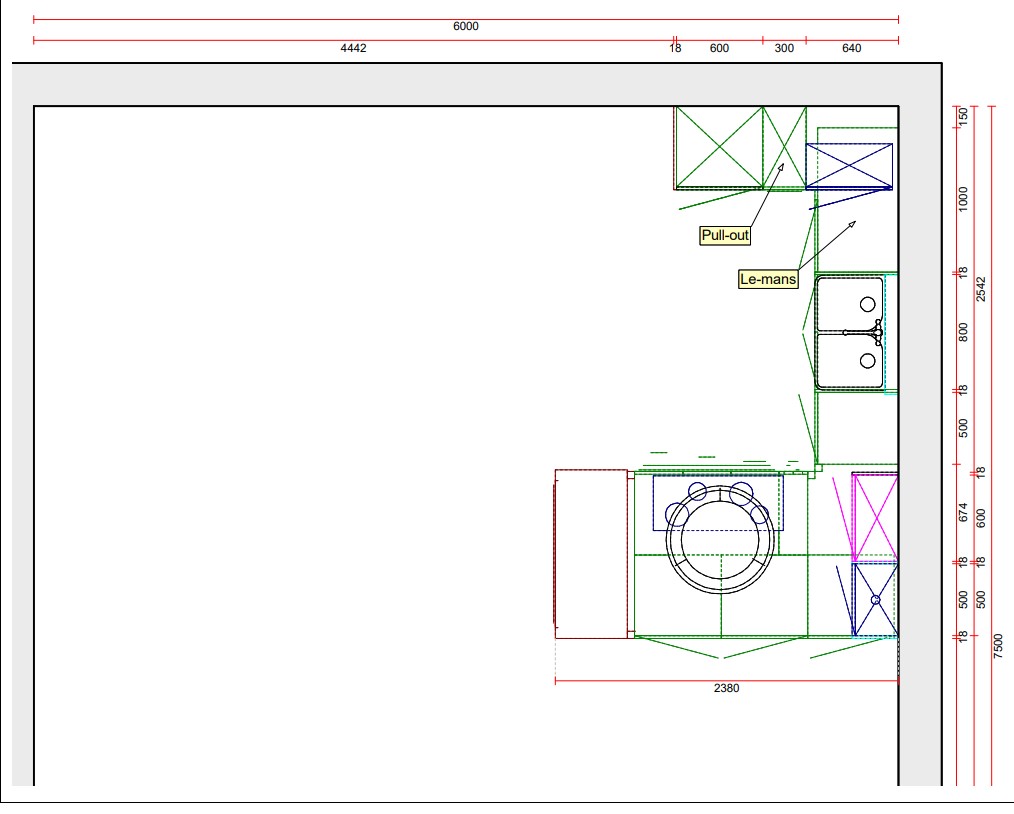This screenshot has width=1014, height=814.
Task: Select the 4442 dimension text
Action: click(x=354, y=48)
